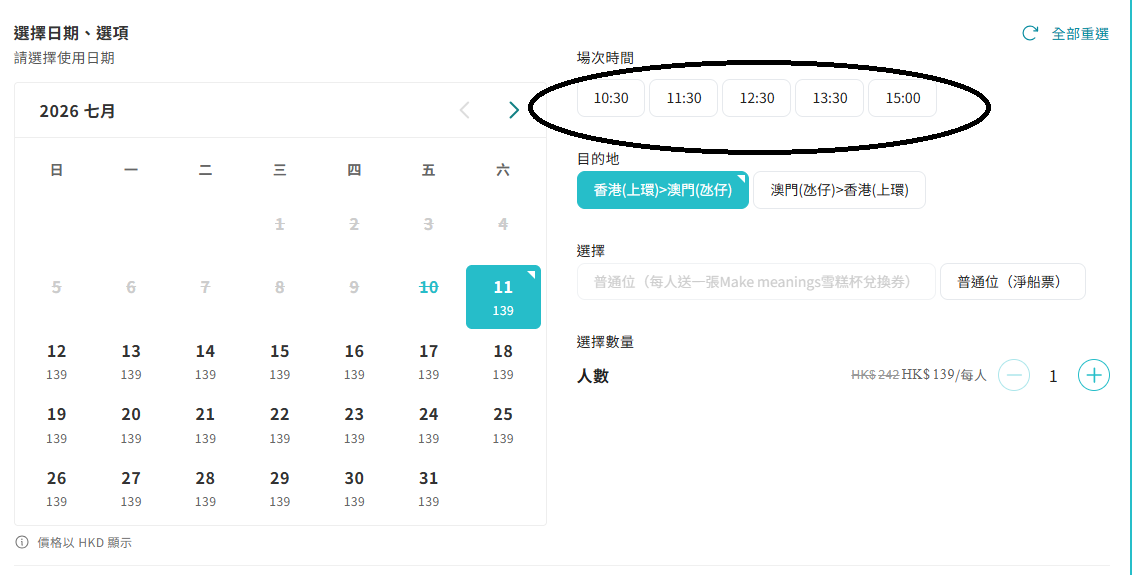Choose July 29 date cell

tap(280, 488)
